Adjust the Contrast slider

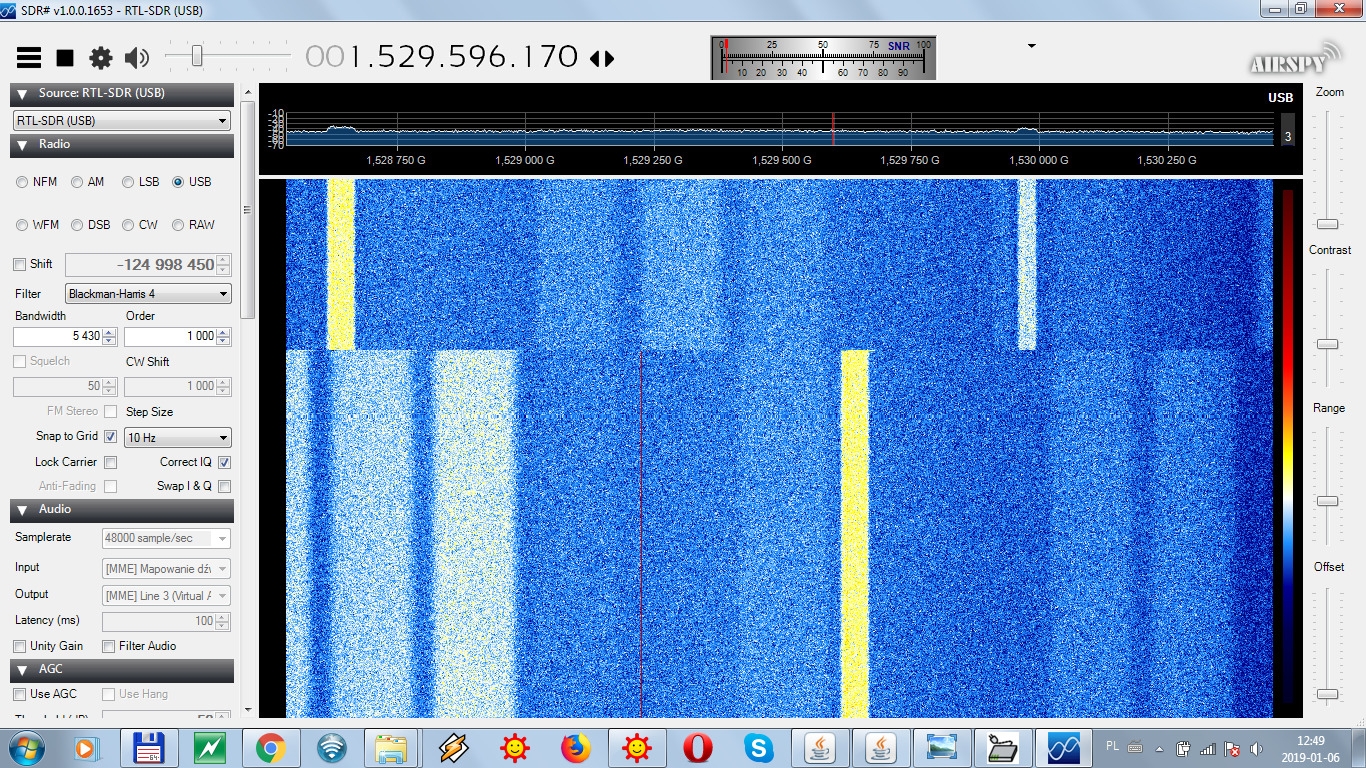(1327, 344)
